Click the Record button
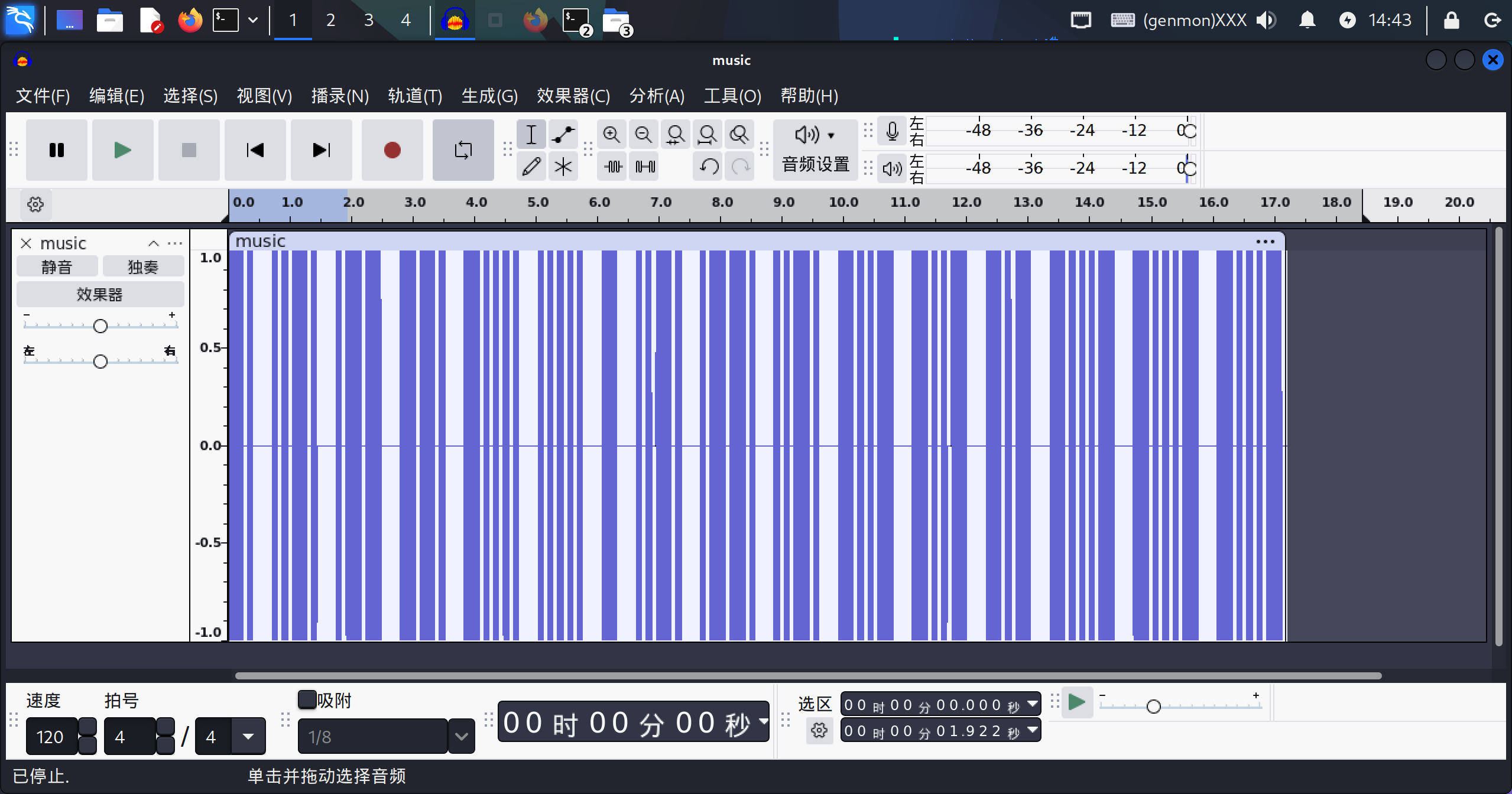The image size is (1512, 794). [x=392, y=150]
